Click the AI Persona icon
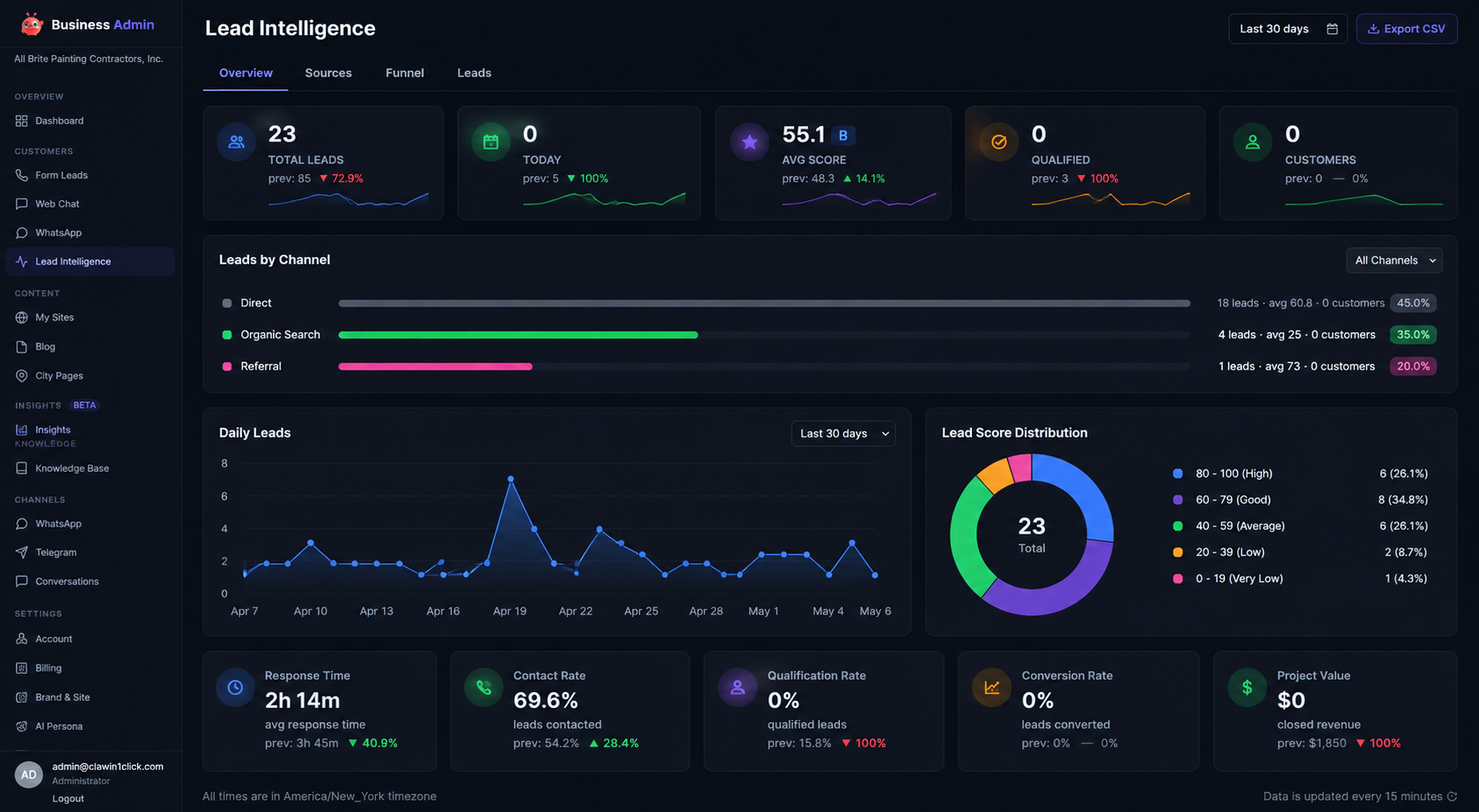The height and width of the screenshot is (812, 1479). (x=22, y=726)
